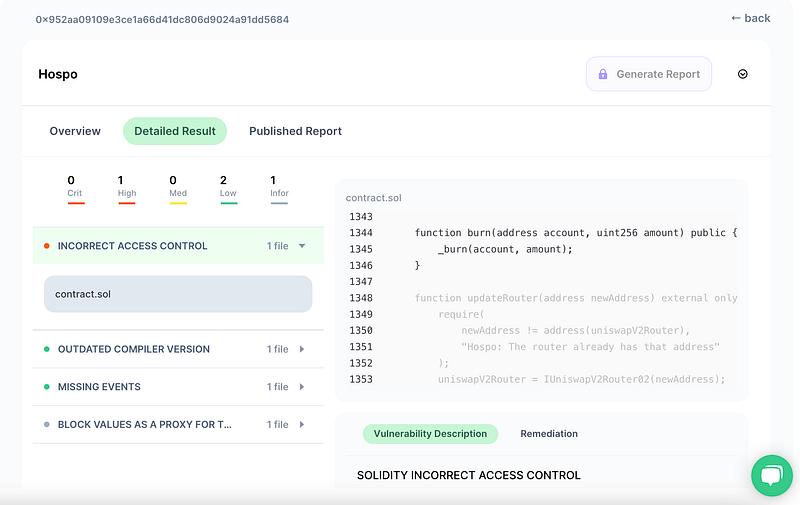Switch to the Overview tab

point(75,131)
